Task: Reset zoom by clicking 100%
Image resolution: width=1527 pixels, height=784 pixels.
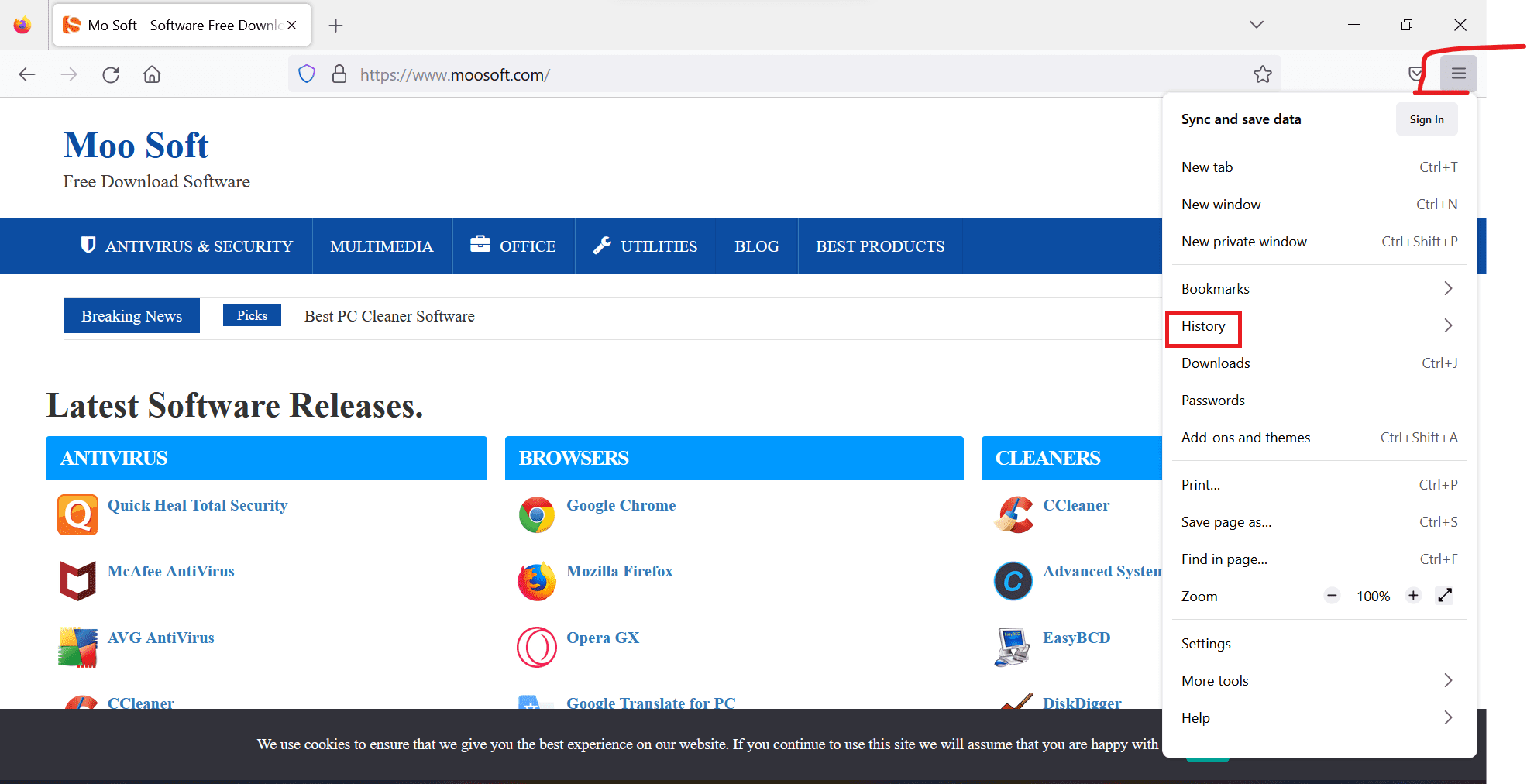Action: [x=1373, y=597]
